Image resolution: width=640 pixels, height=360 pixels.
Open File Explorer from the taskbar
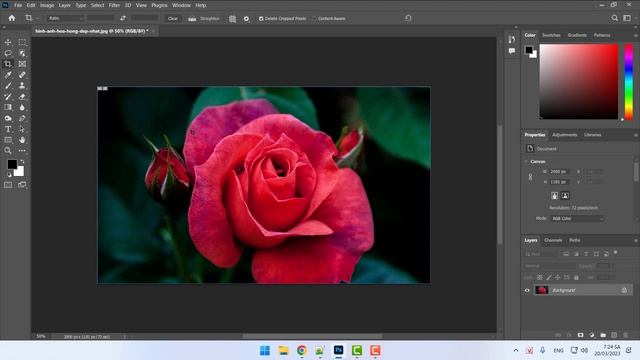tap(283, 350)
